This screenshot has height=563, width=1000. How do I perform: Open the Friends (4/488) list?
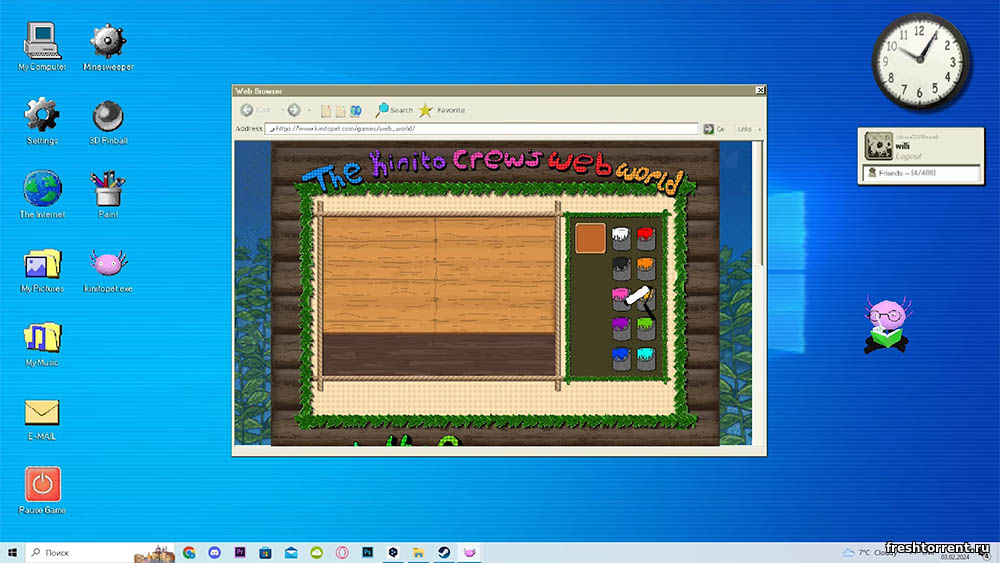click(921, 173)
